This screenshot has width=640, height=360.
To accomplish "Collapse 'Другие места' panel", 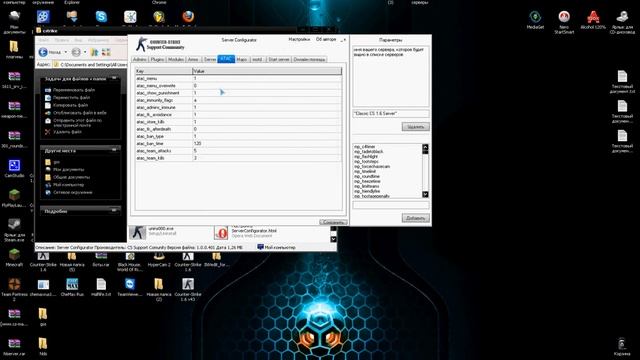I will [114, 150].
